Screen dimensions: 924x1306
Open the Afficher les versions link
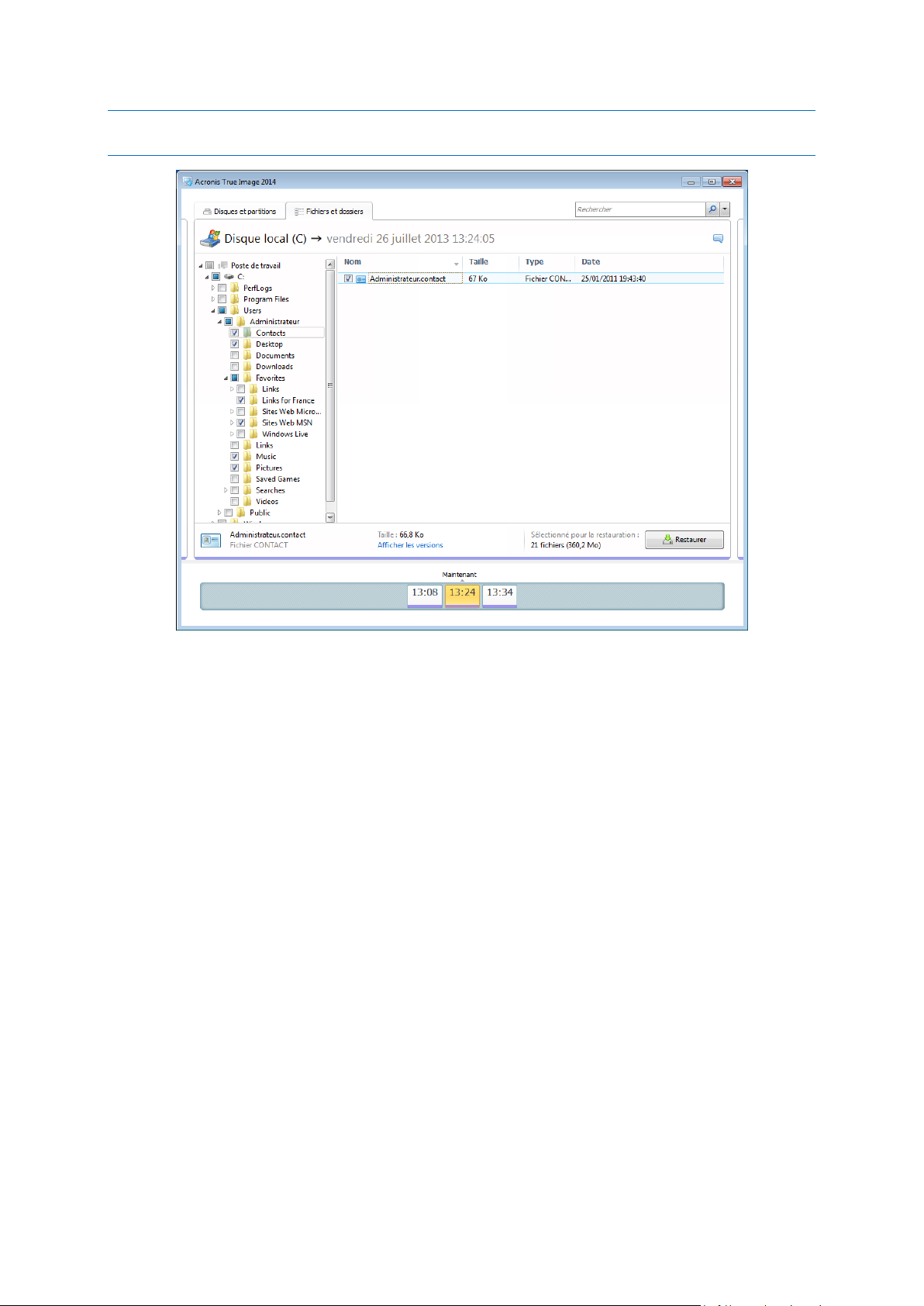pyautogui.click(x=410, y=545)
